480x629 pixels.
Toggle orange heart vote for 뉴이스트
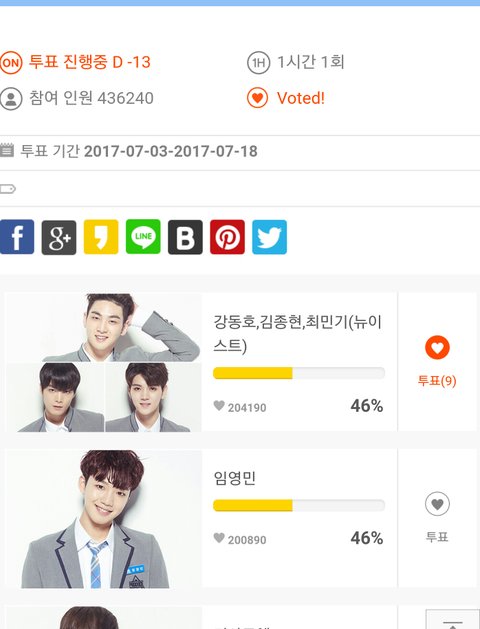[437, 347]
